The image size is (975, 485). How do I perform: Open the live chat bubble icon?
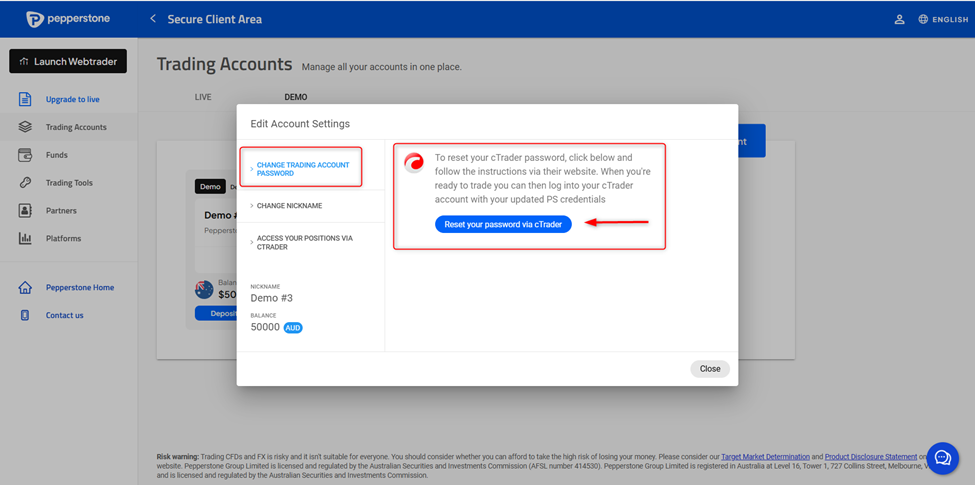tap(942, 458)
